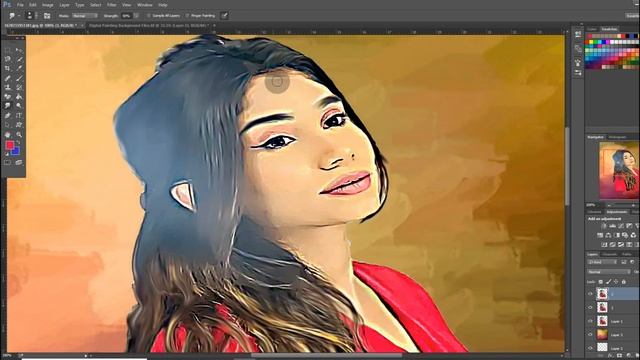The width and height of the screenshot is (640, 360).
Task: Select the Smudge tool
Action: click(8, 106)
